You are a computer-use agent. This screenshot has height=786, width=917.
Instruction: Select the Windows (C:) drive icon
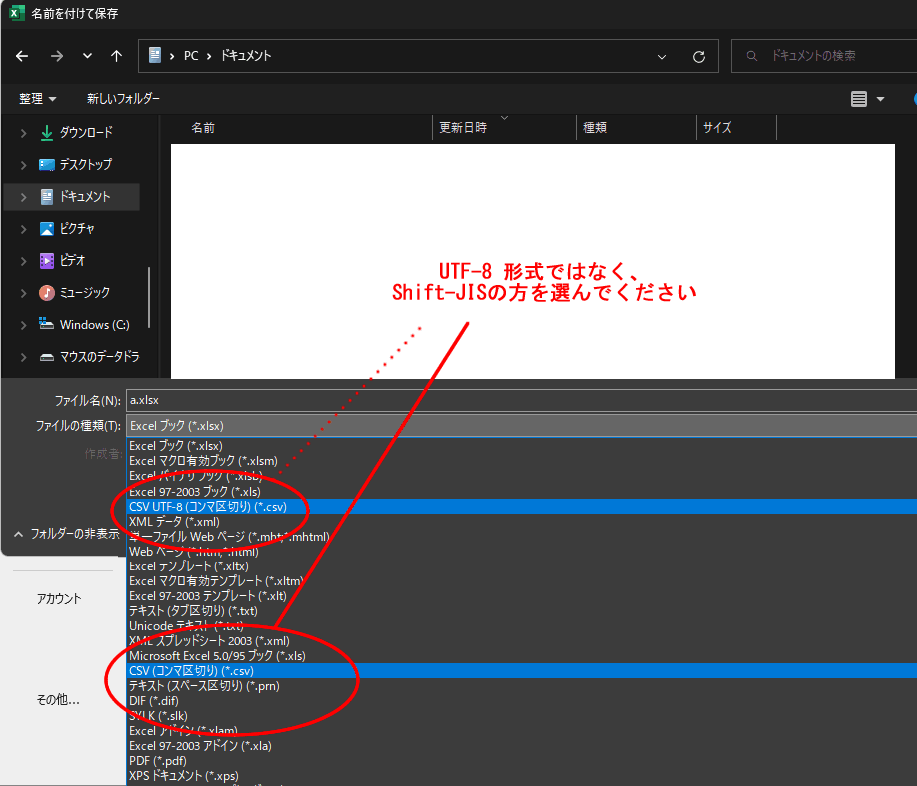pos(47,323)
